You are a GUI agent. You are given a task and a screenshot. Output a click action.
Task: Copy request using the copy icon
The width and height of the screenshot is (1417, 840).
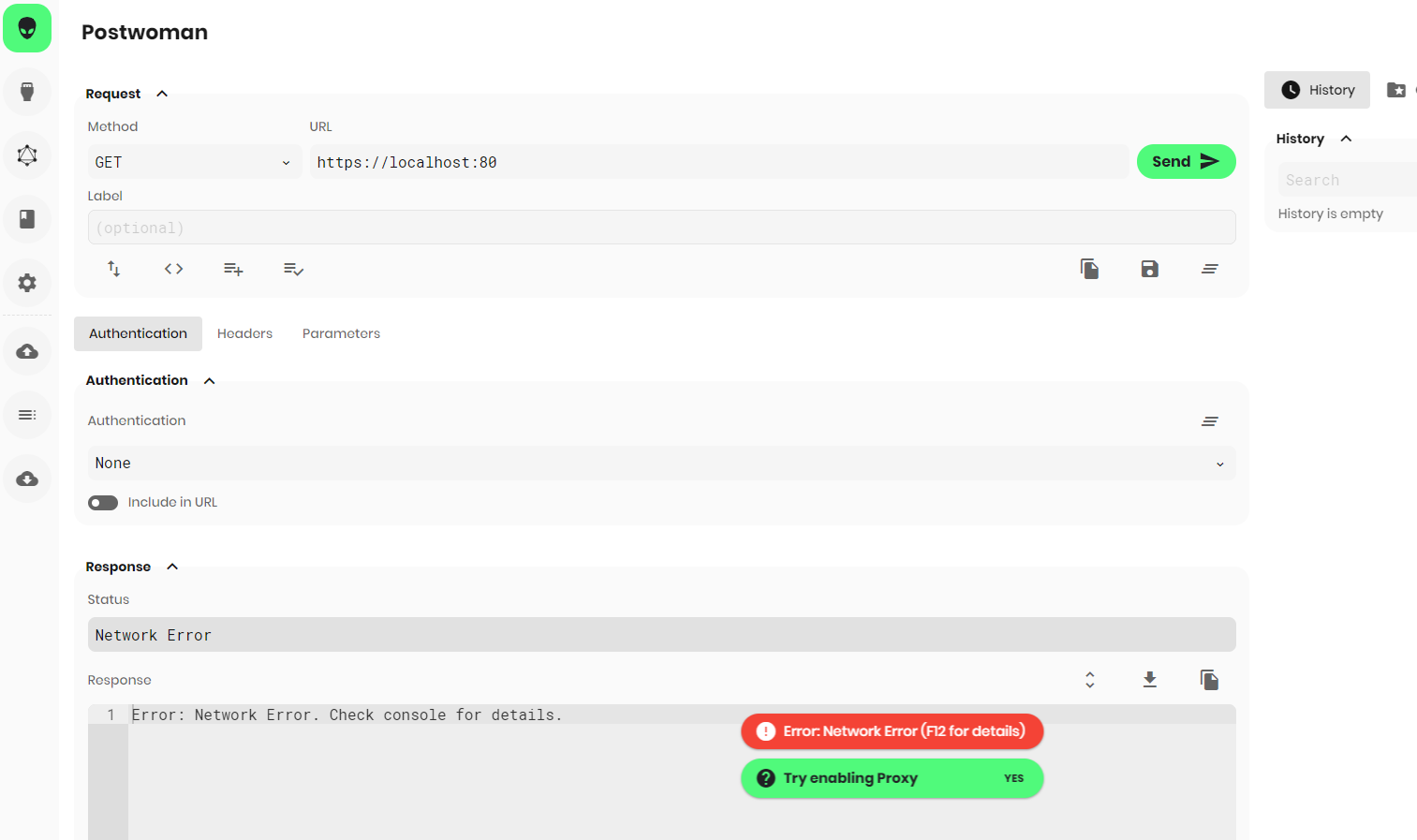click(1090, 269)
